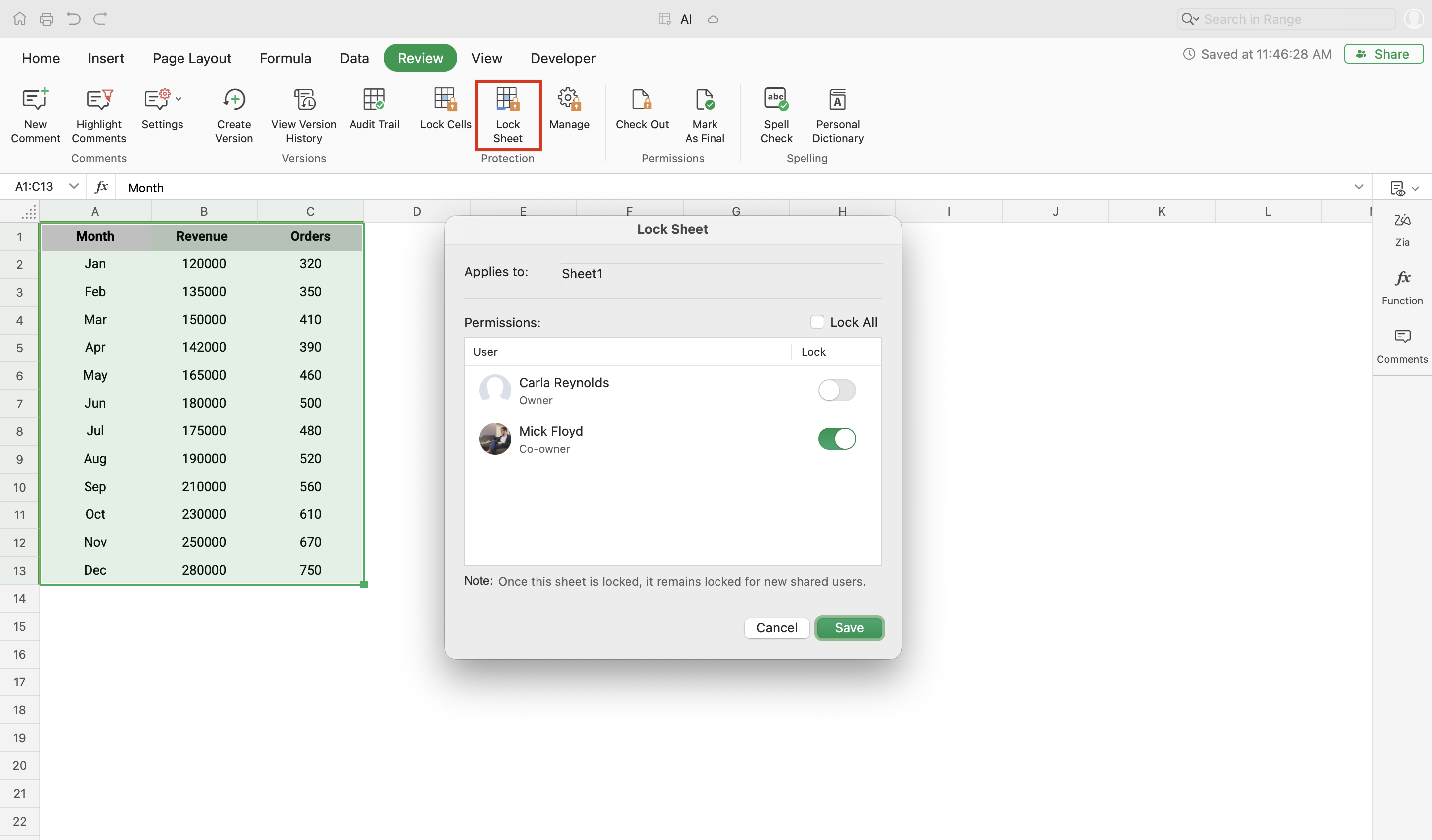Switch to the Data tab
The image size is (1432, 840).
tap(354, 58)
